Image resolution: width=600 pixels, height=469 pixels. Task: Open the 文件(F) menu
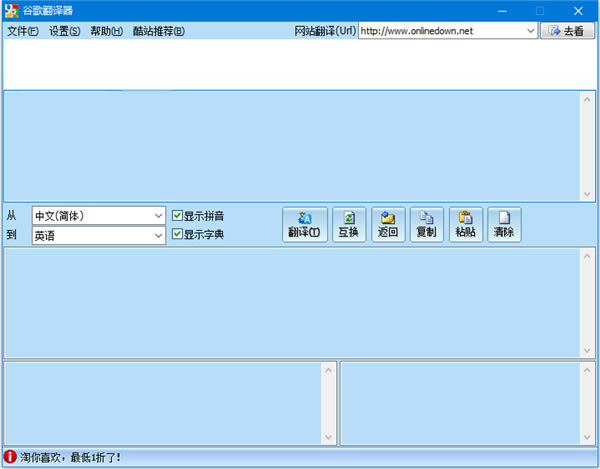click(x=23, y=31)
